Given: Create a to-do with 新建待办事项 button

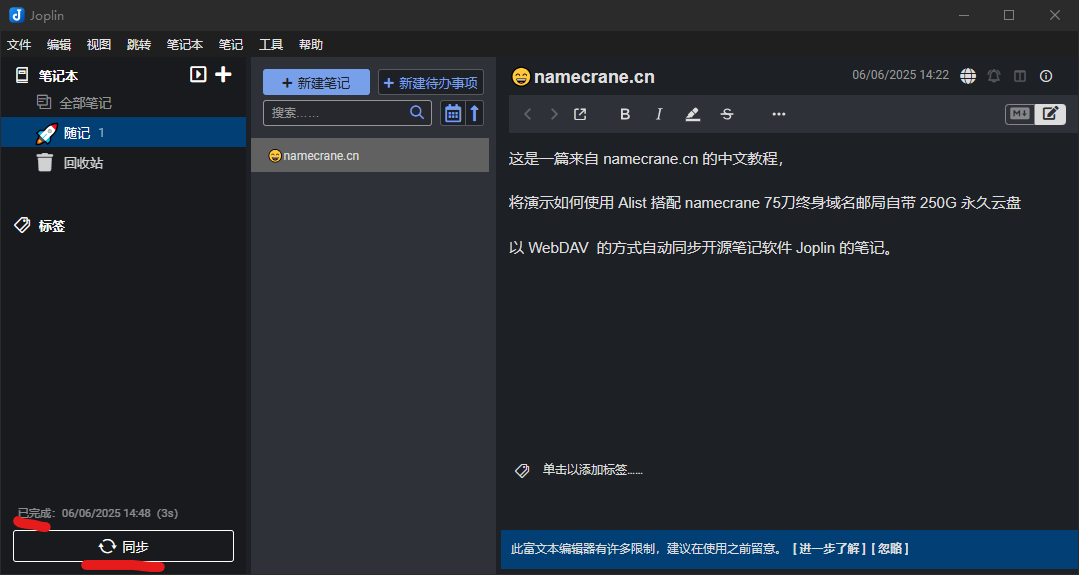Looking at the screenshot, I should [431, 83].
